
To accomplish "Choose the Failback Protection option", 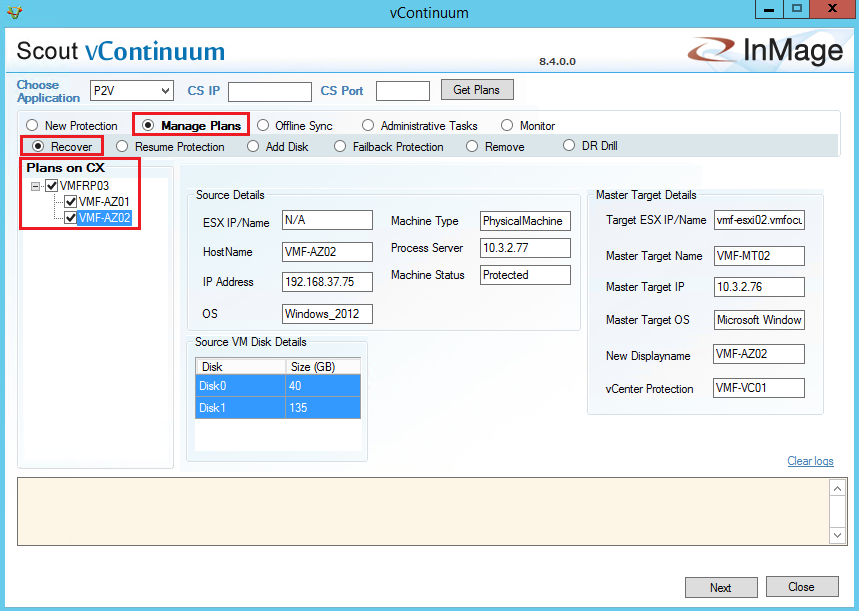I will [340, 147].
